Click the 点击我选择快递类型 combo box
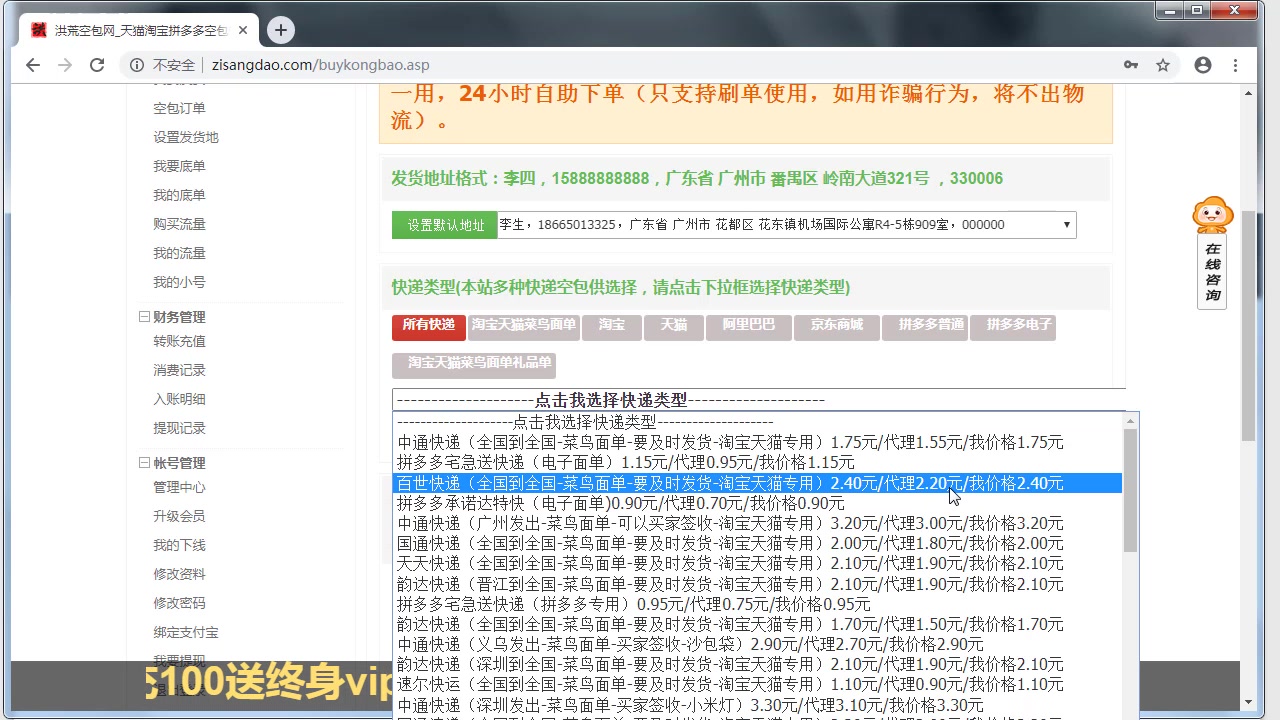Image resolution: width=1280 pixels, height=720 pixels. 759,400
